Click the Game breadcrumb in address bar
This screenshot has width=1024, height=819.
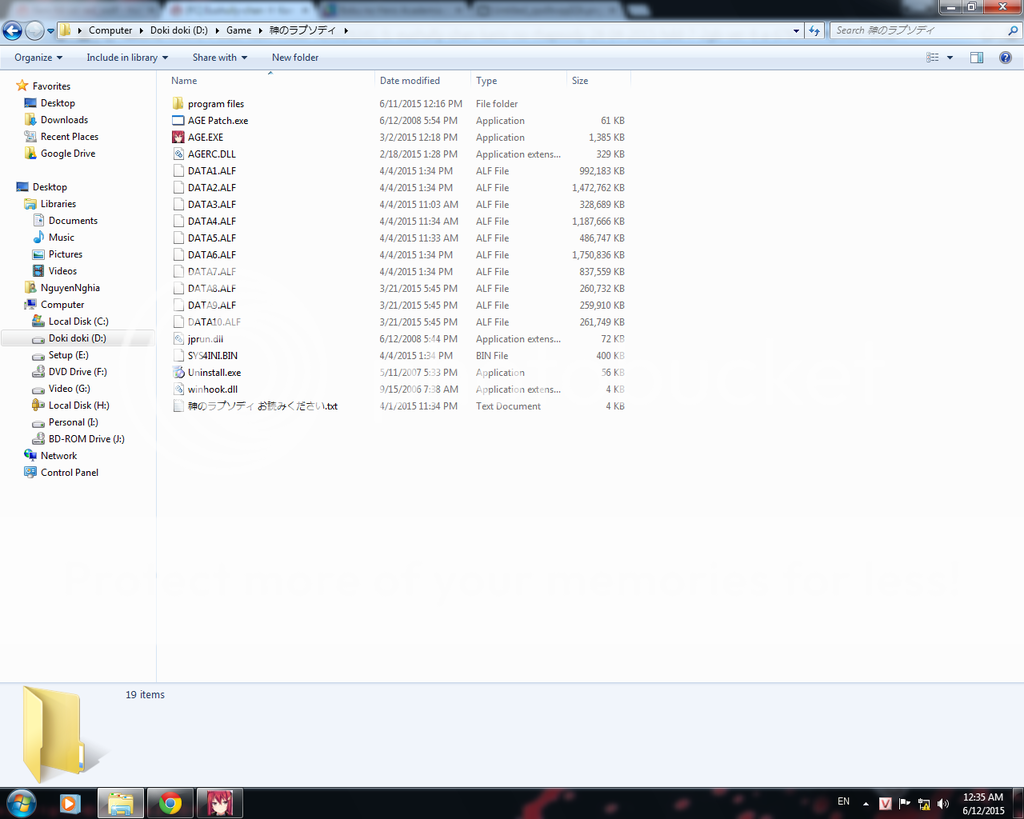tap(238, 30)
